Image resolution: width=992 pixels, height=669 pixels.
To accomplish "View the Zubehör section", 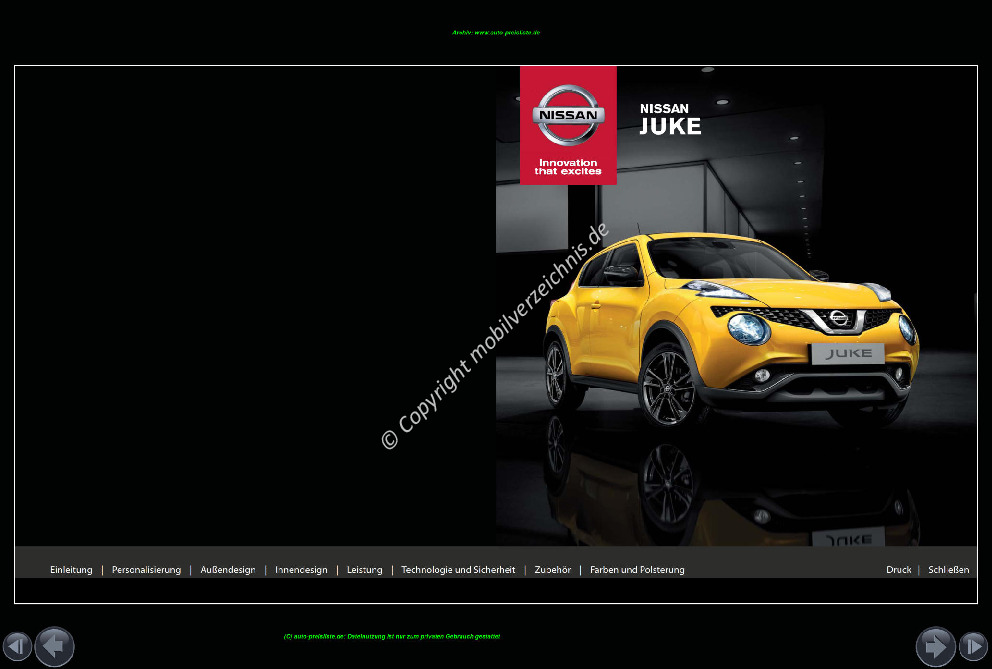I will click(553, 570).
